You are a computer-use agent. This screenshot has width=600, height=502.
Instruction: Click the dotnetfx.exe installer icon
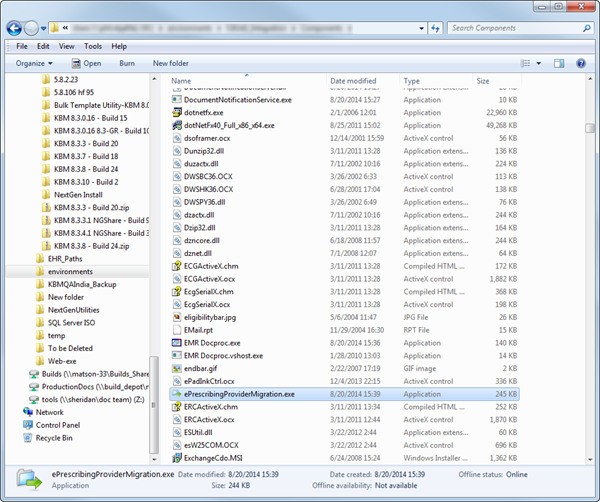176,113
